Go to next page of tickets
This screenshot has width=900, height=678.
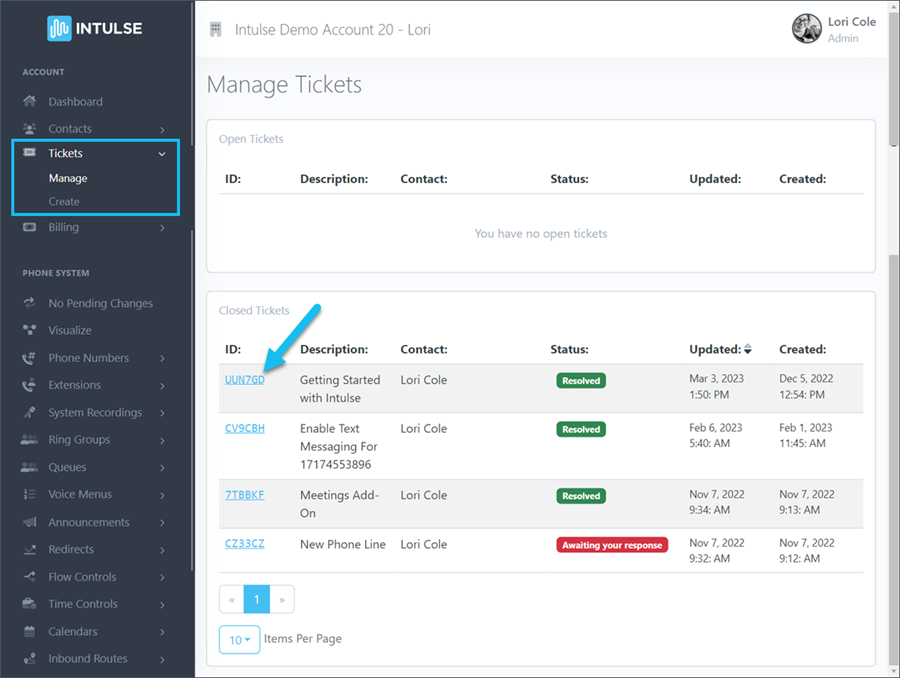(x=282, y=599)
